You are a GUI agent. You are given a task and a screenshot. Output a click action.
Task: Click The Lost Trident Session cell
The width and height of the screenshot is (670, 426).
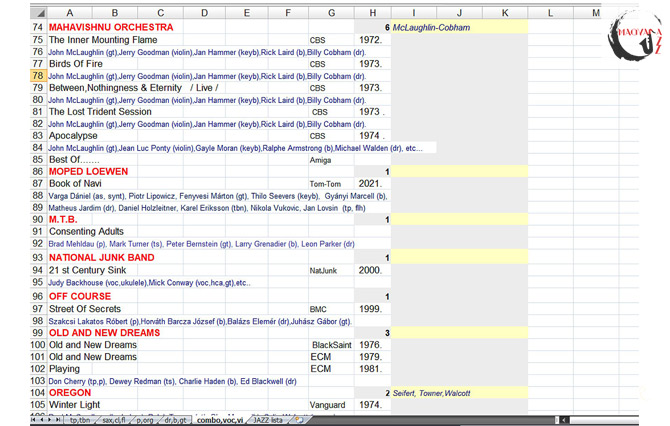click(100, 112)
